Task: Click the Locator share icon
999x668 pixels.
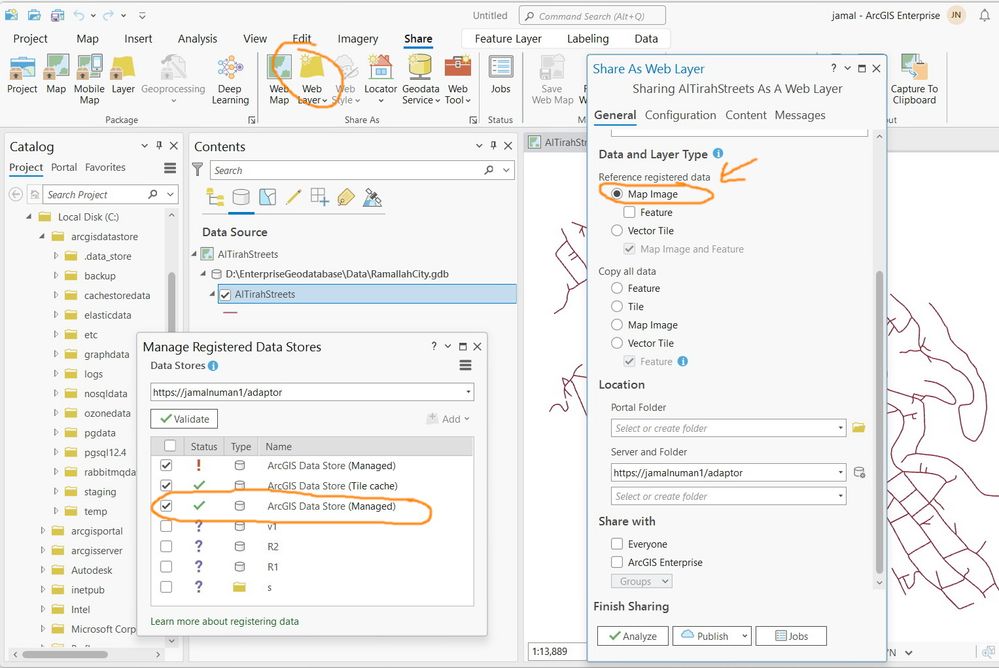Action: (x=380, y=67)
